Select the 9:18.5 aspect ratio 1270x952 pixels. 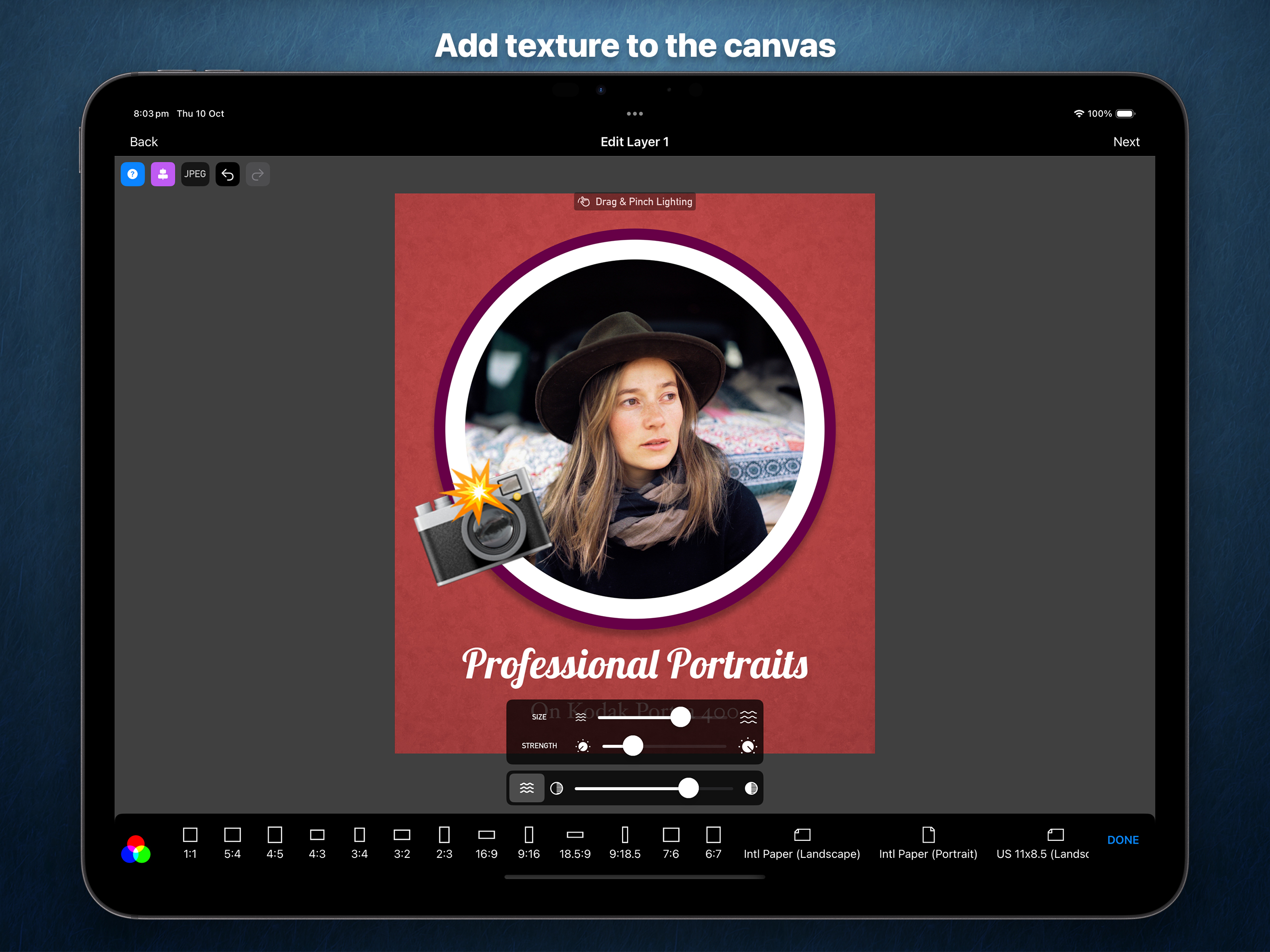point(625,844)
